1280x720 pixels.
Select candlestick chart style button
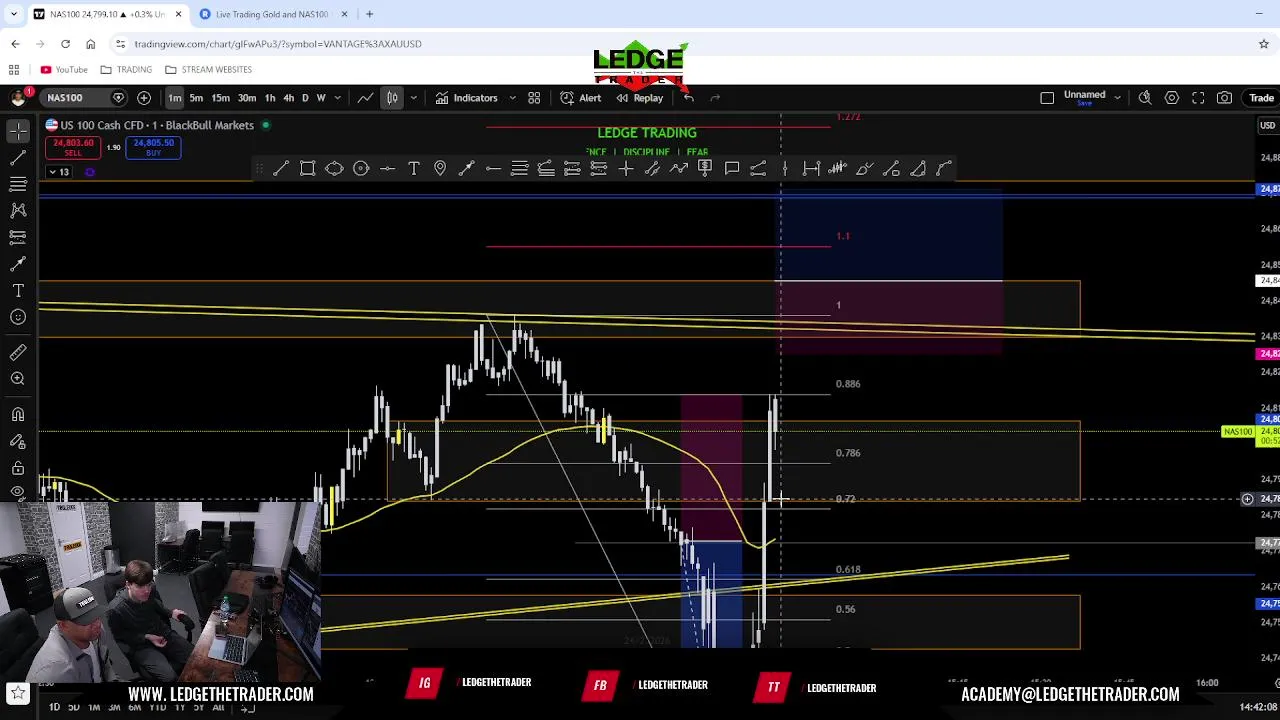tap(392, 98)
